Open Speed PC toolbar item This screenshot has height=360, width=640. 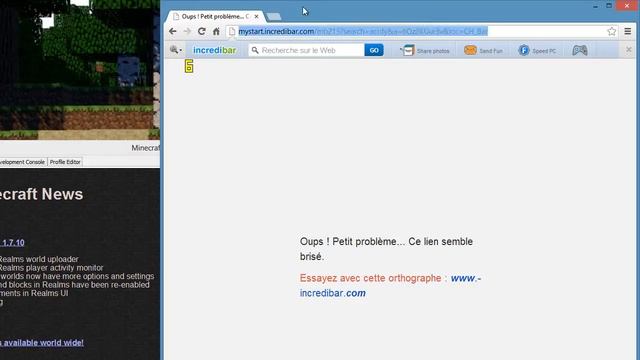pyautogui.click(x=537, y=51)
